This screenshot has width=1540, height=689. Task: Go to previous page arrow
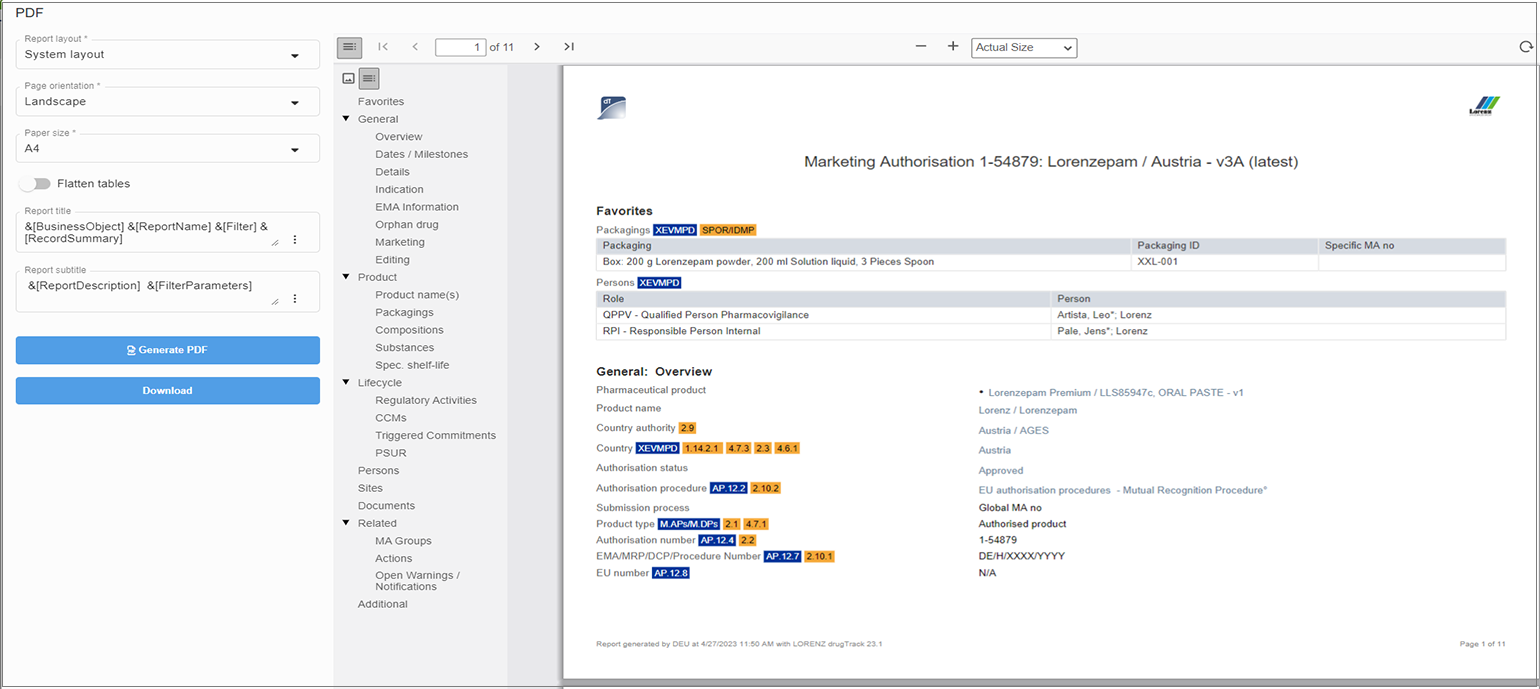[x=415, y=46]
